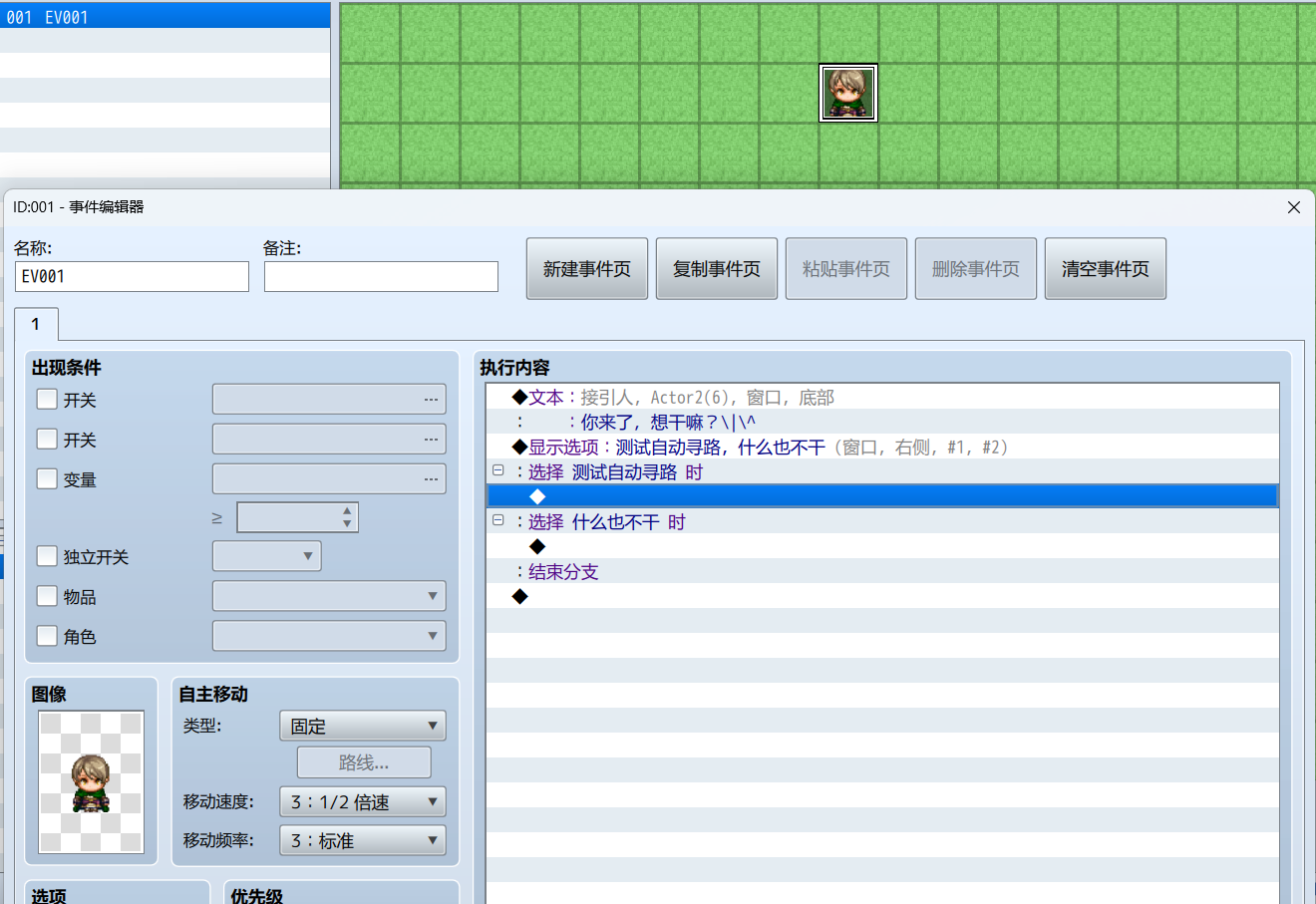Click the 复制事件页 button
The height and width of the screenshot is (904, 1316).
(x=717, y=269)
